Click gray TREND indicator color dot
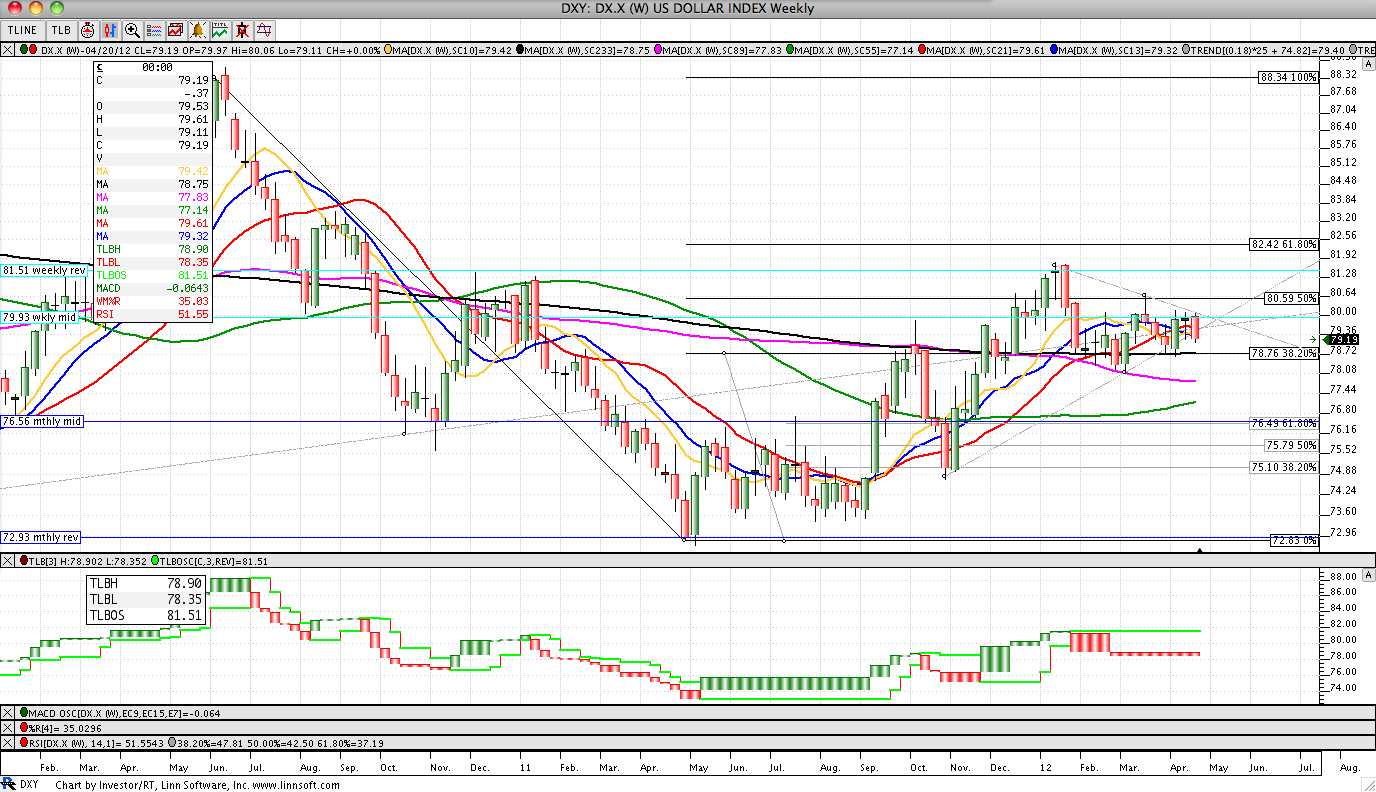 pyautogui.click(x=1184, y=50)
